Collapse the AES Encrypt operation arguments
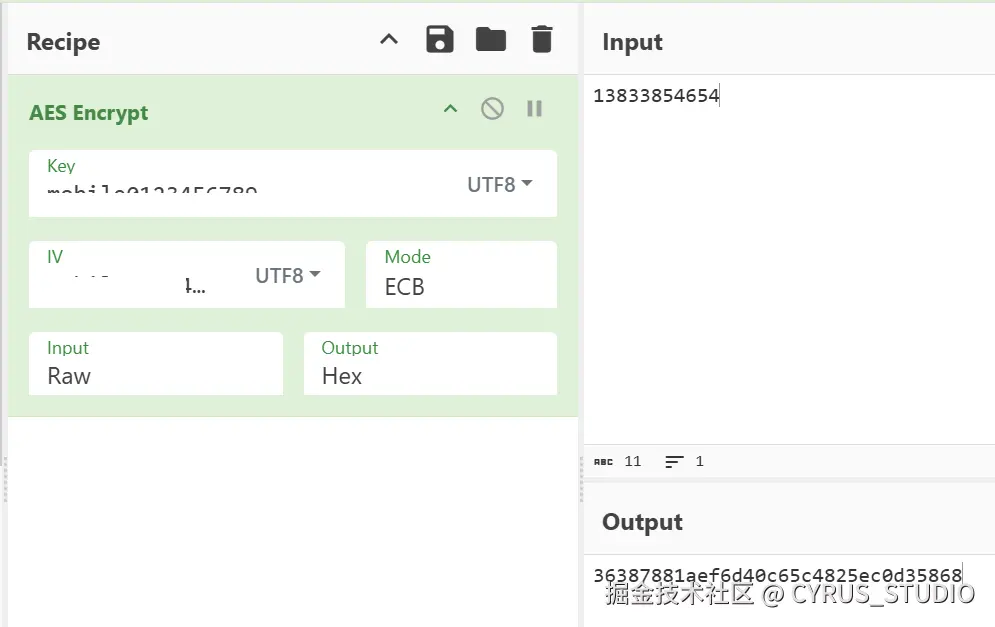The width and height of the screenshot is (995, 627). tap(451, 109)
